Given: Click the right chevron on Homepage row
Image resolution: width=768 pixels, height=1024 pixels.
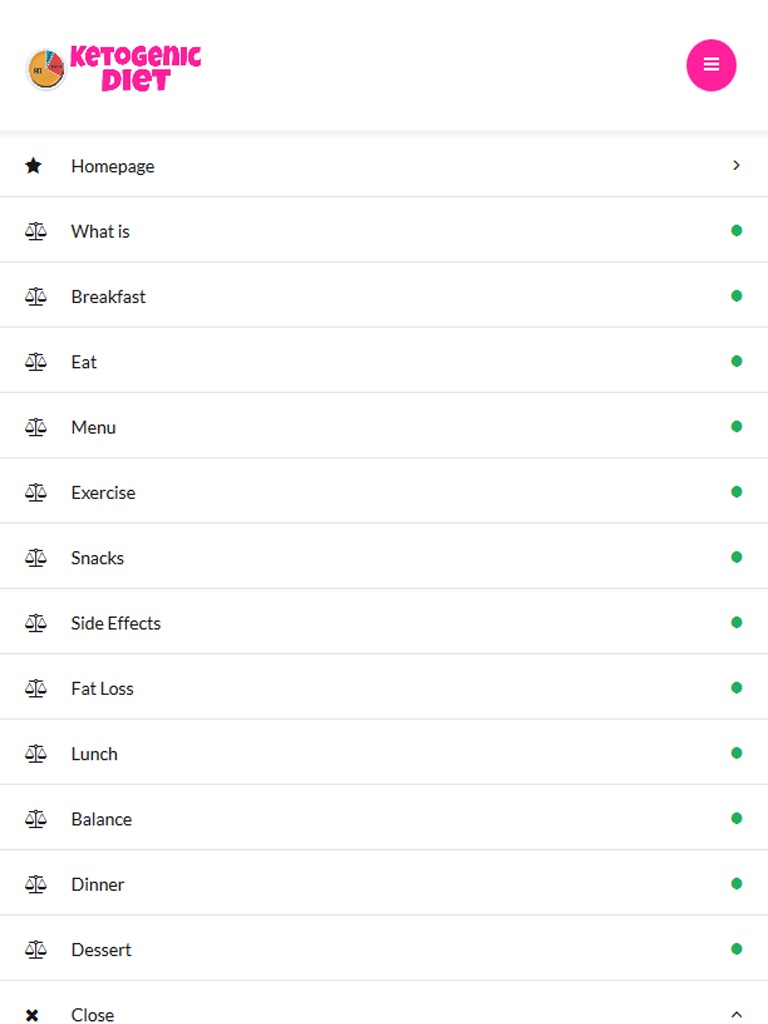Looking at the screenshot, I should [736, 166].
